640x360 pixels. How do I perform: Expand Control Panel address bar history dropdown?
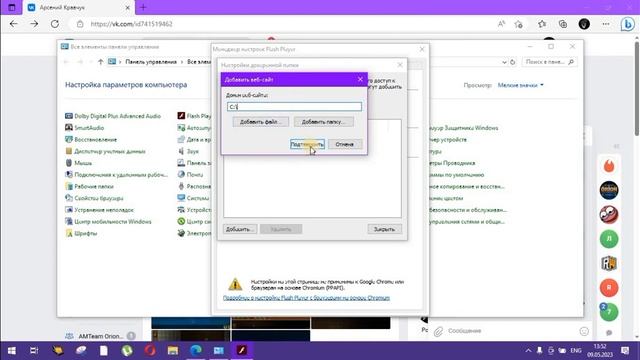[504, 62]
